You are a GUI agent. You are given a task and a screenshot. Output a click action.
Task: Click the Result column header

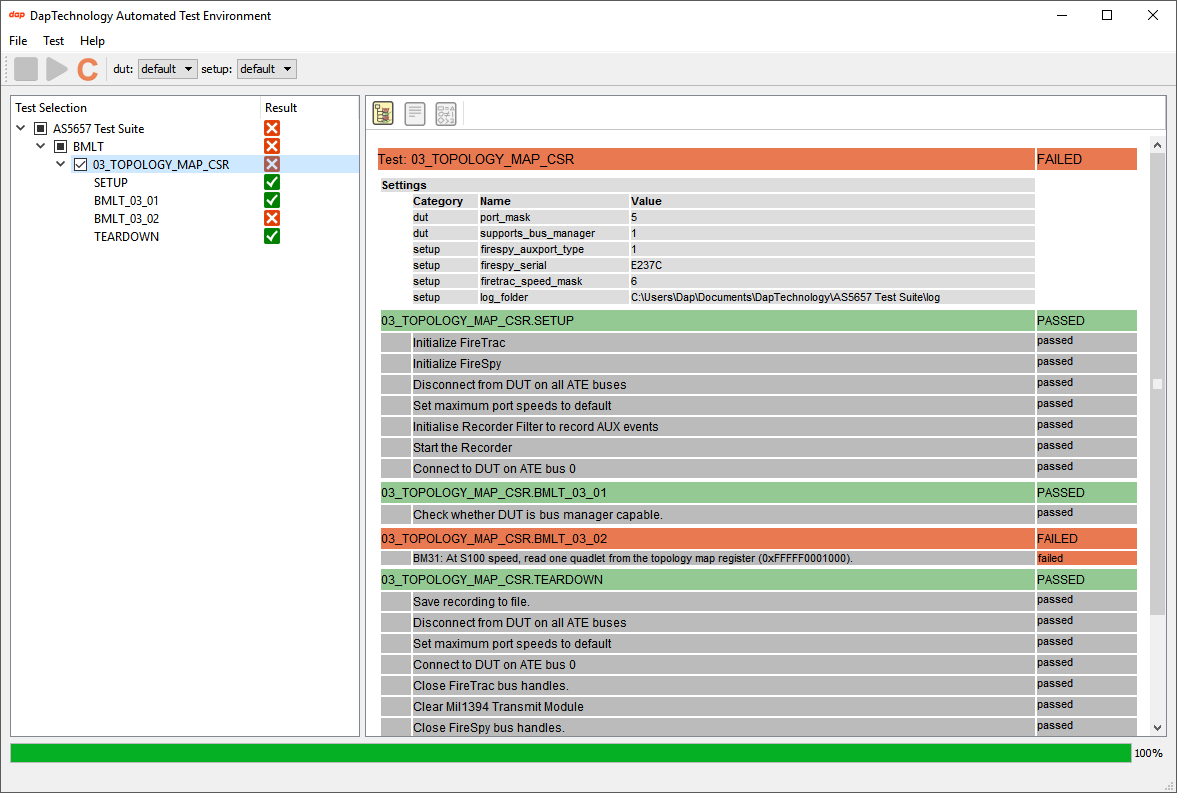point(309,107)
